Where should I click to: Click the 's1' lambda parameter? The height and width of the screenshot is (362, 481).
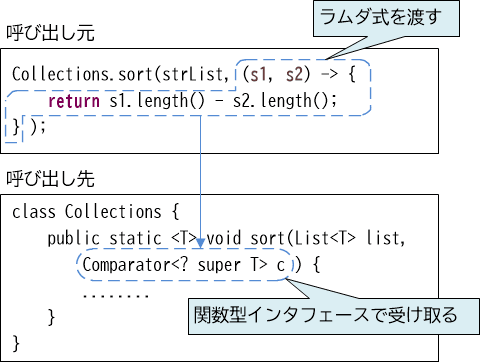click(258, 75)
